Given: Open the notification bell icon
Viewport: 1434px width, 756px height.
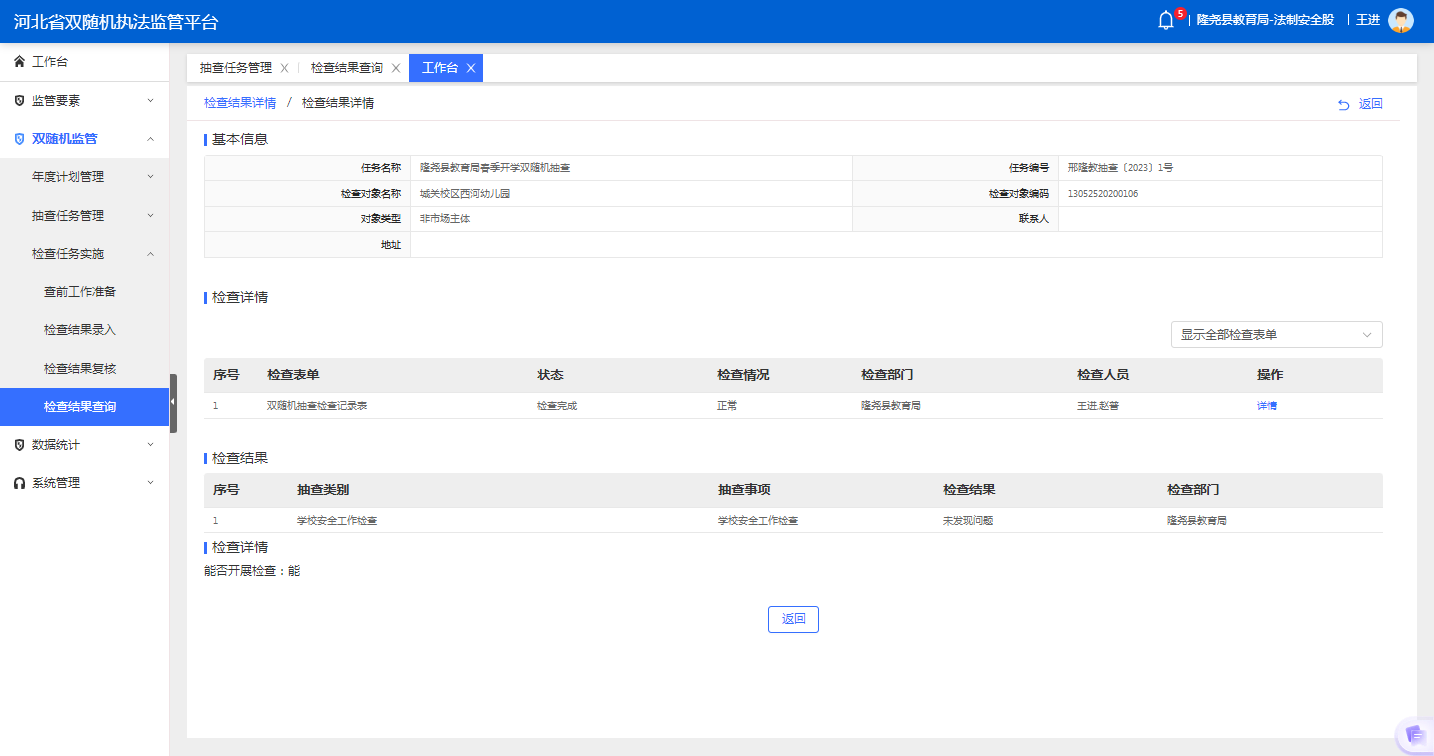Looking at the screenshot, I should tap(1165, 21).
